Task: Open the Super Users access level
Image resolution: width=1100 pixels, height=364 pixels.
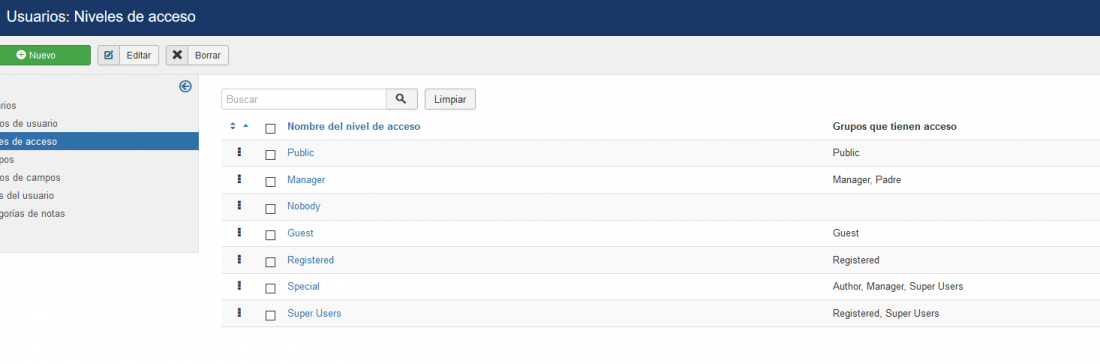Action: pyautogui.click(x=314, y=314)
